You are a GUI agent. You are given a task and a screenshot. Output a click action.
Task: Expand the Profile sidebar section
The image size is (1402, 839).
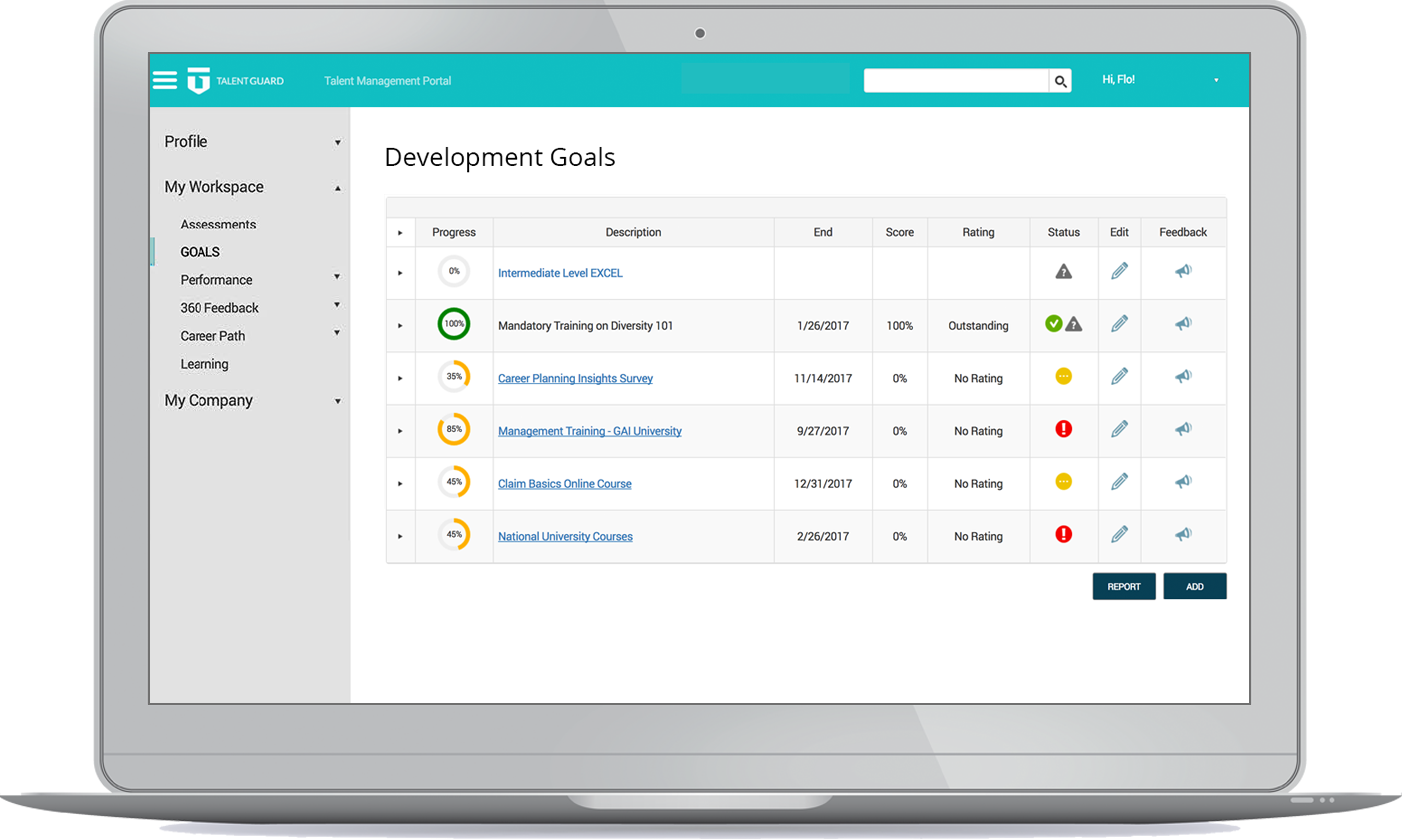(x=338, y=143)
